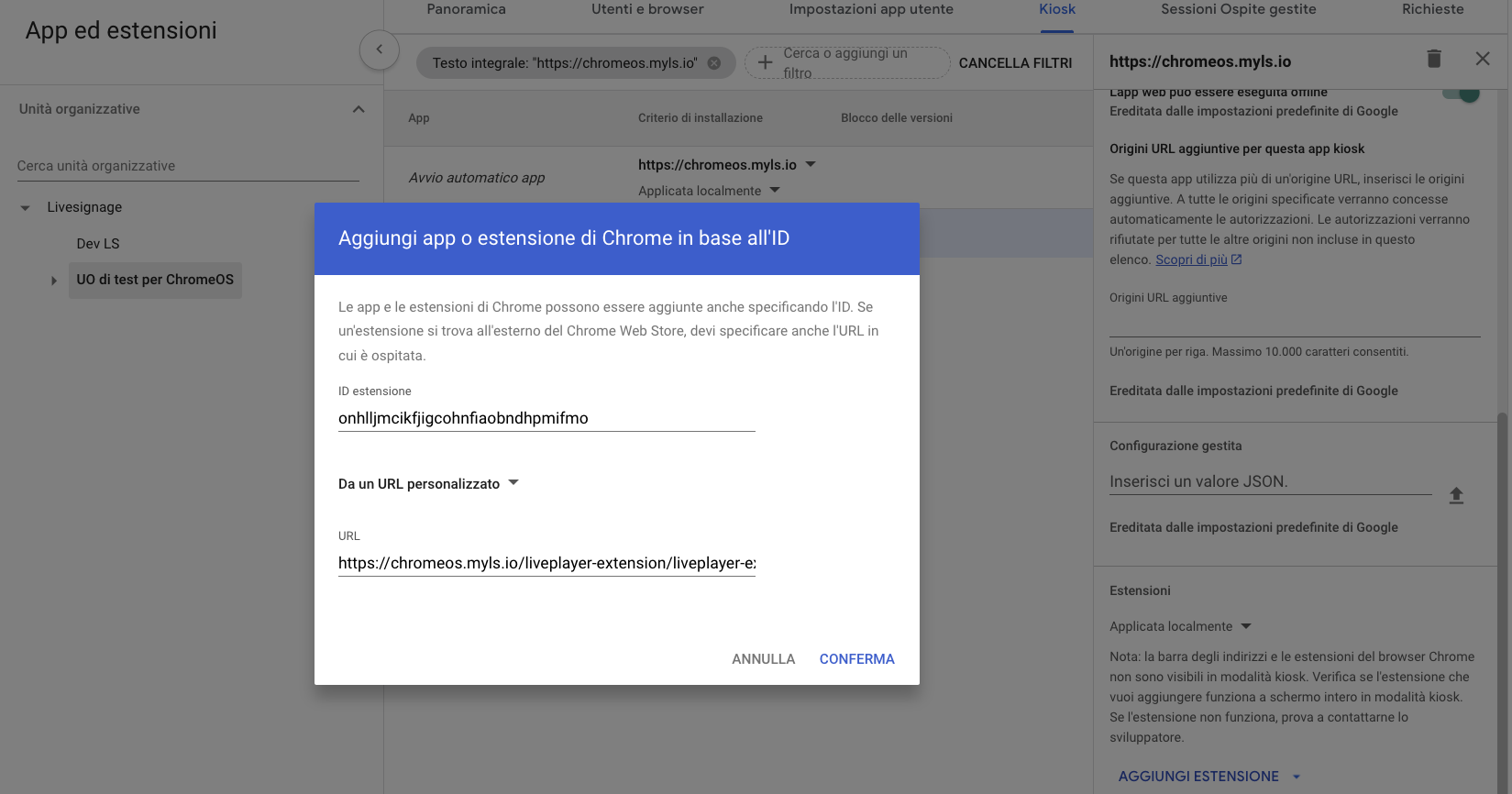The width and height of the screenshot is (1512, 794).
Task: Click the 'Blocco delle versioni' column header
Action: (x=897, y=118)
